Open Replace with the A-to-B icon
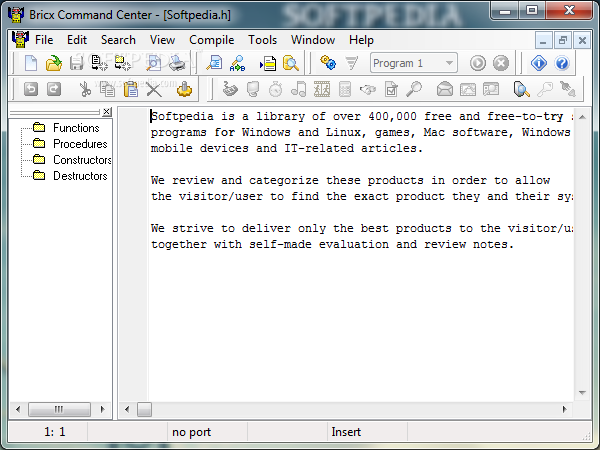 coord(237,63)
